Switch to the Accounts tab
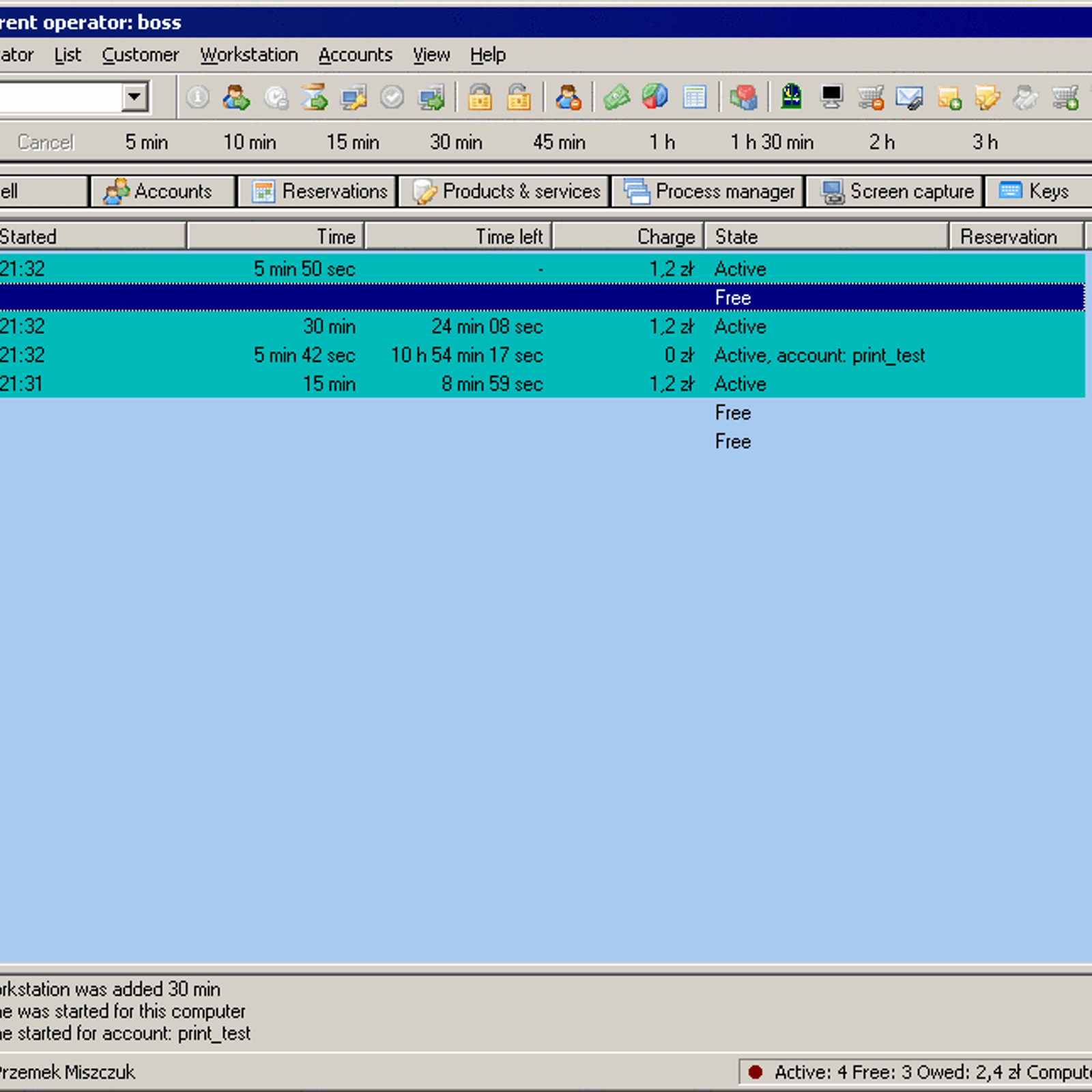This screenshot has height=1092, width=1092. (162, 191)
